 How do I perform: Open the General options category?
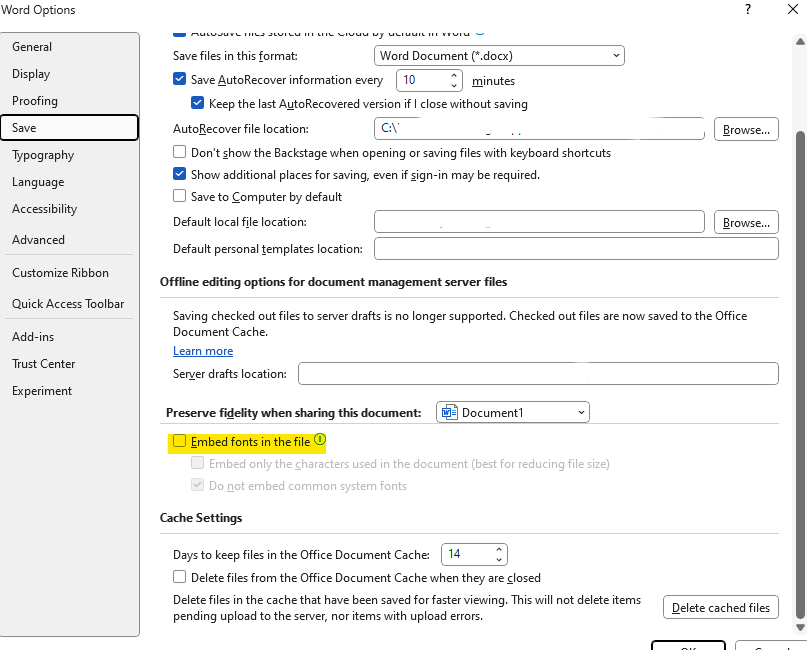[69, 47]
